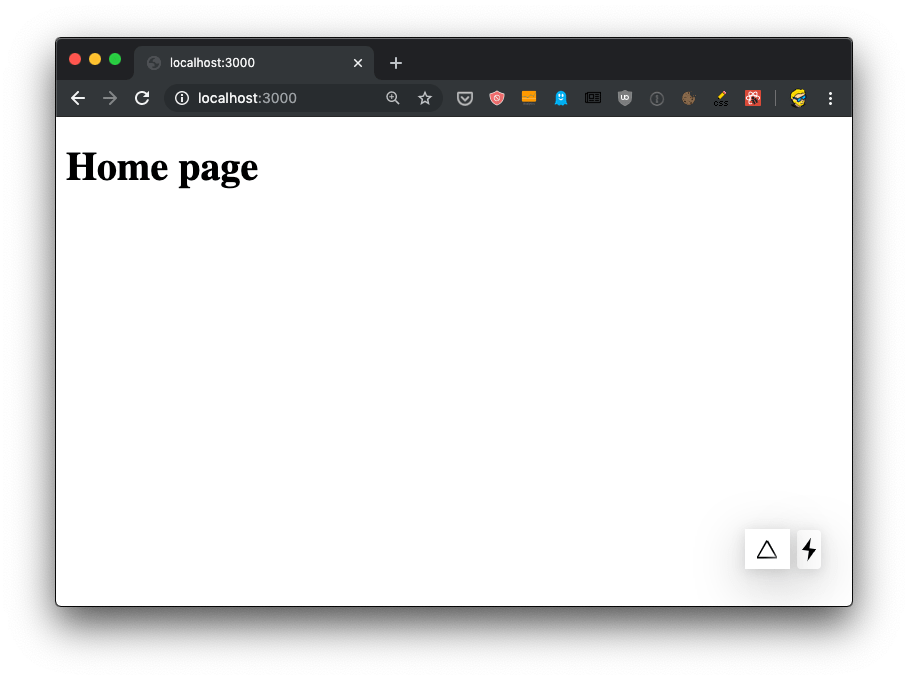Open the reader view extension icon
This screenshot has height=680, width=908.
coord(592,98)
